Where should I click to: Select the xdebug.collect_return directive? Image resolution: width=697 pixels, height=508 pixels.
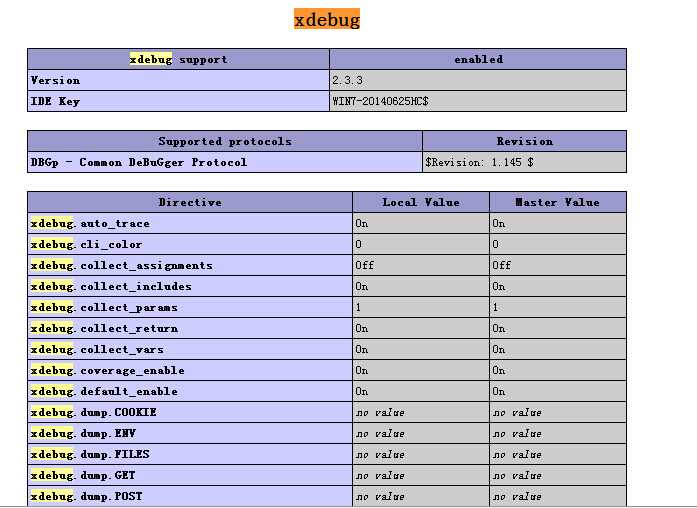click(x=190, y=328)
